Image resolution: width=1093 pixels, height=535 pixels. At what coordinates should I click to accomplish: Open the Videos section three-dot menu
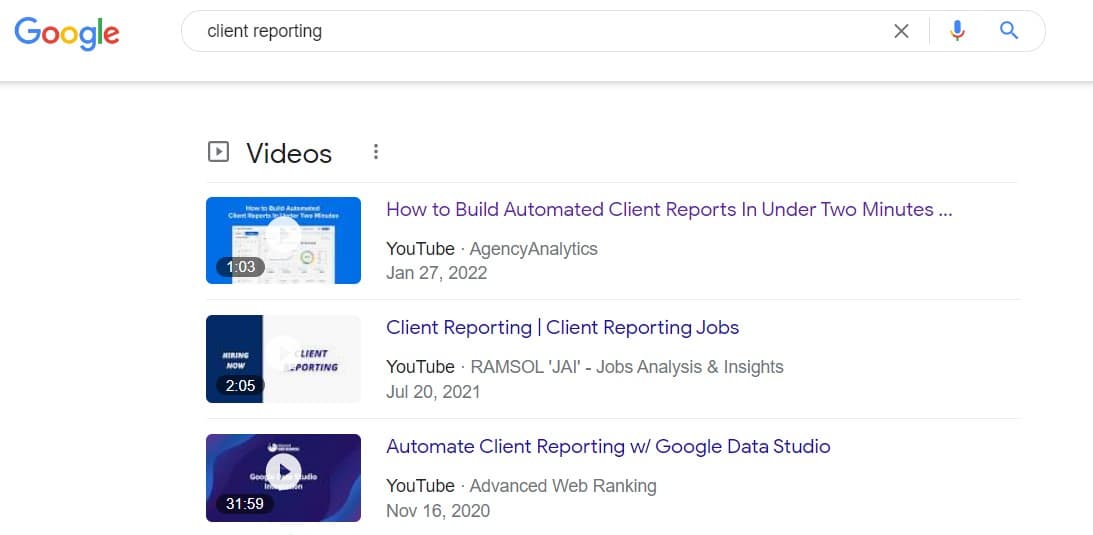pyautogui.click(x=376, y=152)
